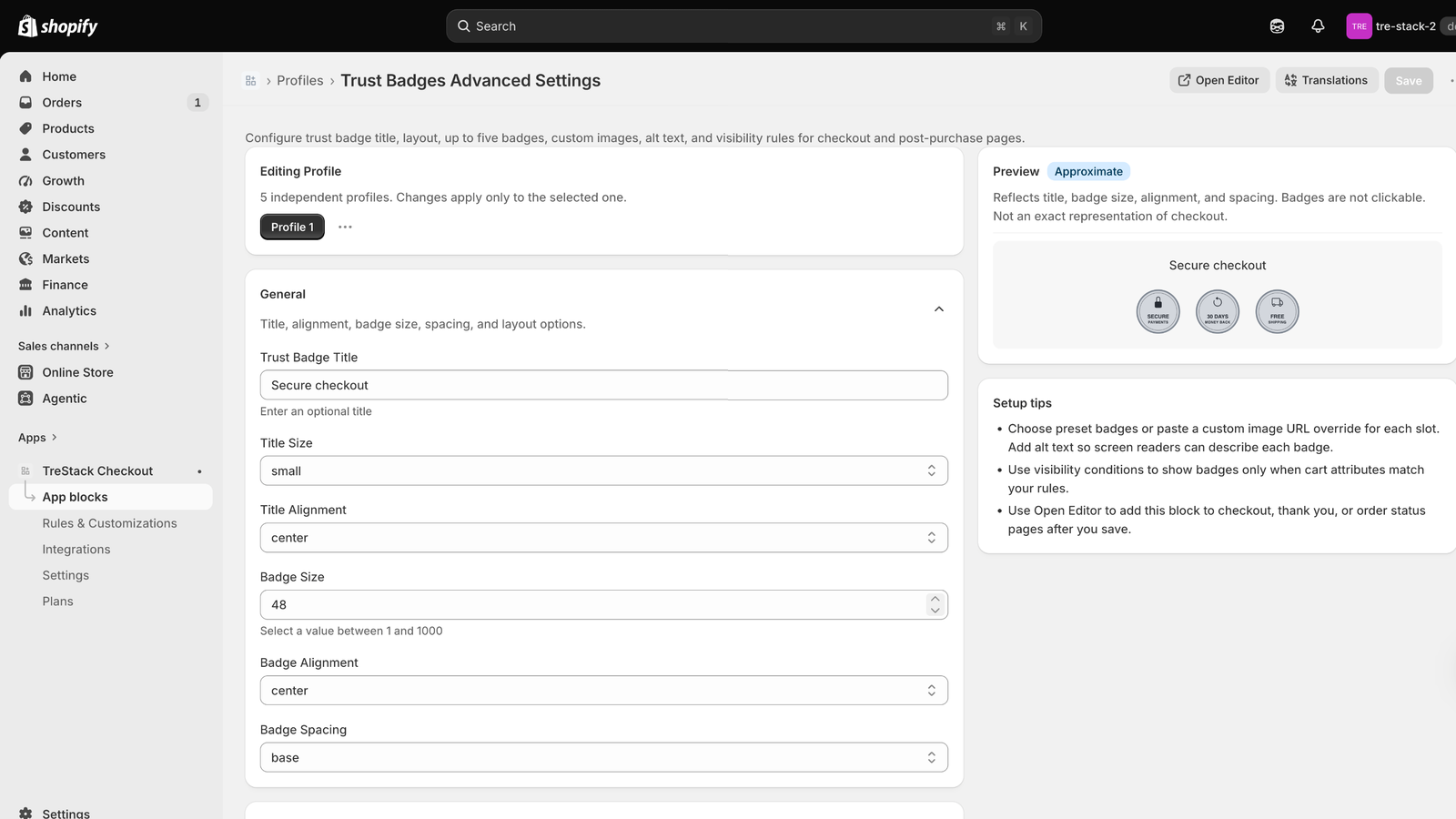Click the app icon in the breadcrumb
The width and height of the screenshot is (1456, 819).
[x=251, y=81]
